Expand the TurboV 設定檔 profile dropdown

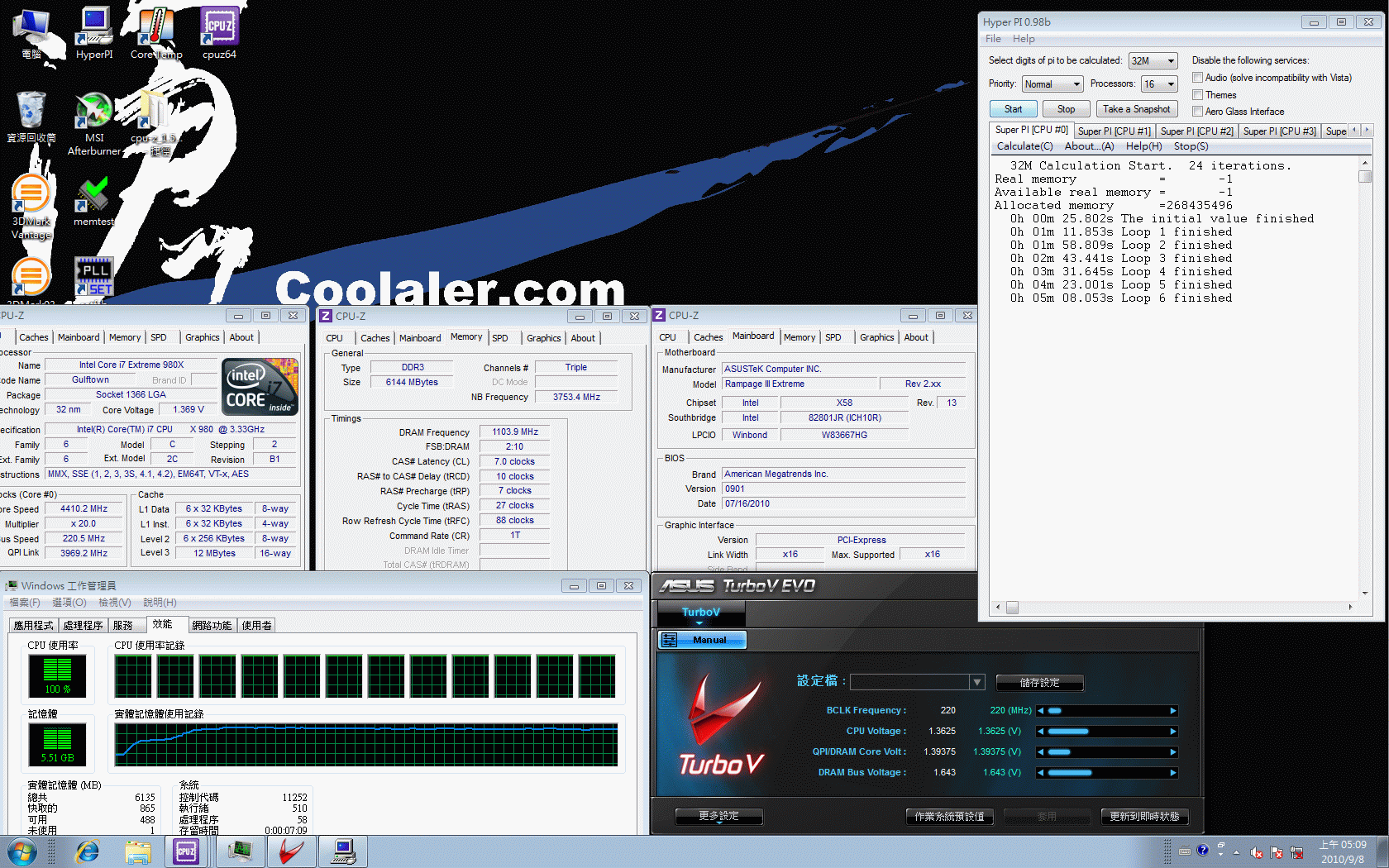(x=977, y=683)
